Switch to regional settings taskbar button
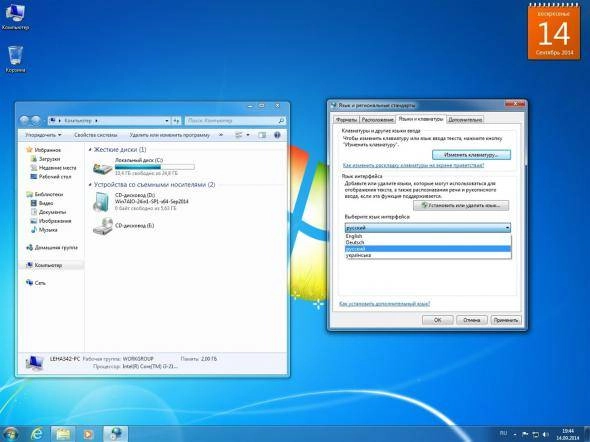Viewport: 590px width, 442px height. pyautogui.click(x=116, y=434)
